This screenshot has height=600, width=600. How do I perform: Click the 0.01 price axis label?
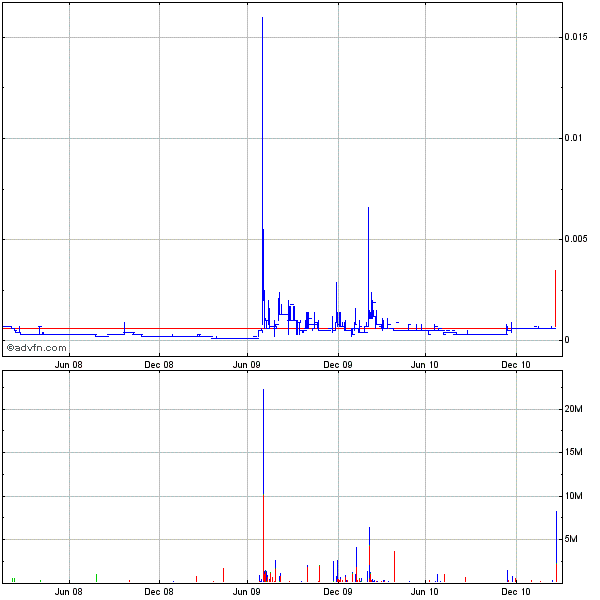tap(573, 138)
